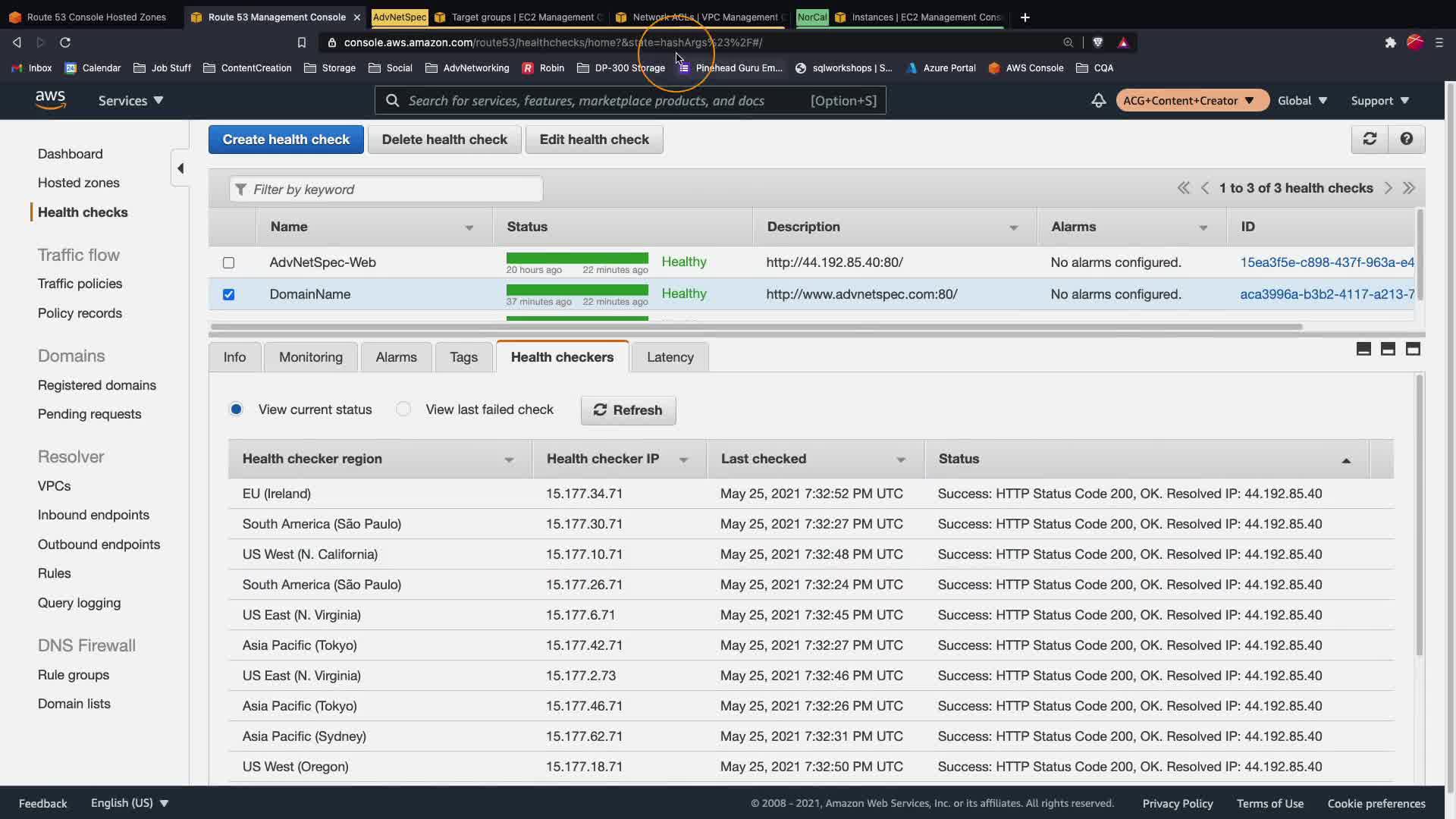Image resolution: width=1456 pixels, height=819 pixels.
Task: Minimize the details pane layout icon
Action: point(1363,349)
